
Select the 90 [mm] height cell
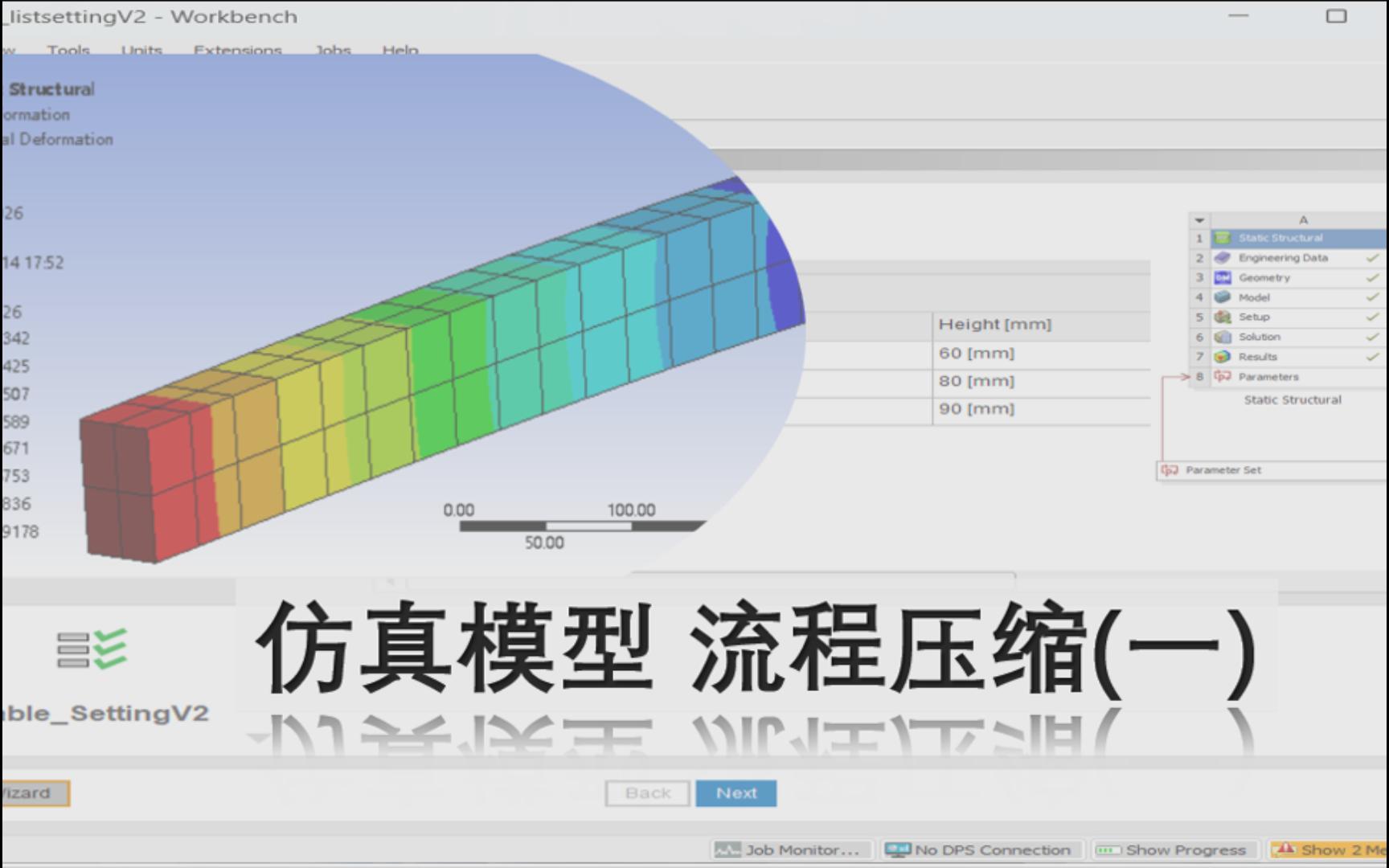tap(1041, 409)
